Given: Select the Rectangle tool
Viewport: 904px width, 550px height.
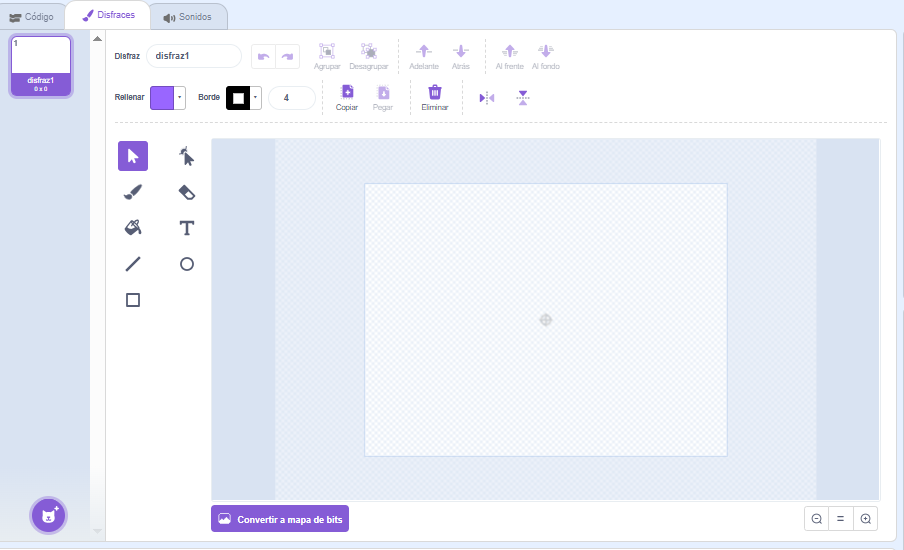Looking at the screenshot, I should [x=133, y=300].
